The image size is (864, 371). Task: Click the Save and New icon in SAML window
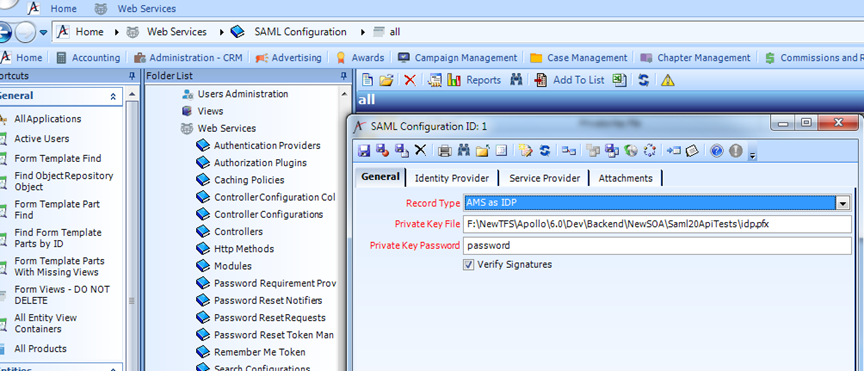[x=402, y=150]
